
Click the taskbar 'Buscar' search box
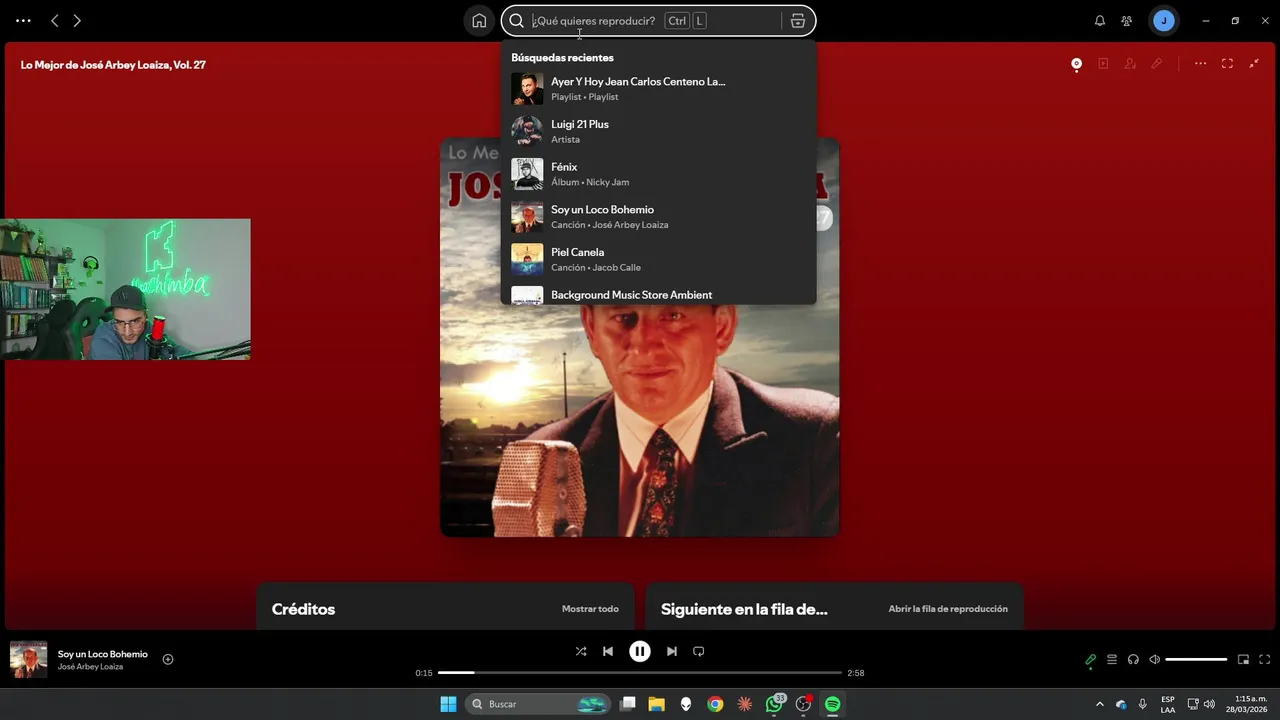coord(538,704)
